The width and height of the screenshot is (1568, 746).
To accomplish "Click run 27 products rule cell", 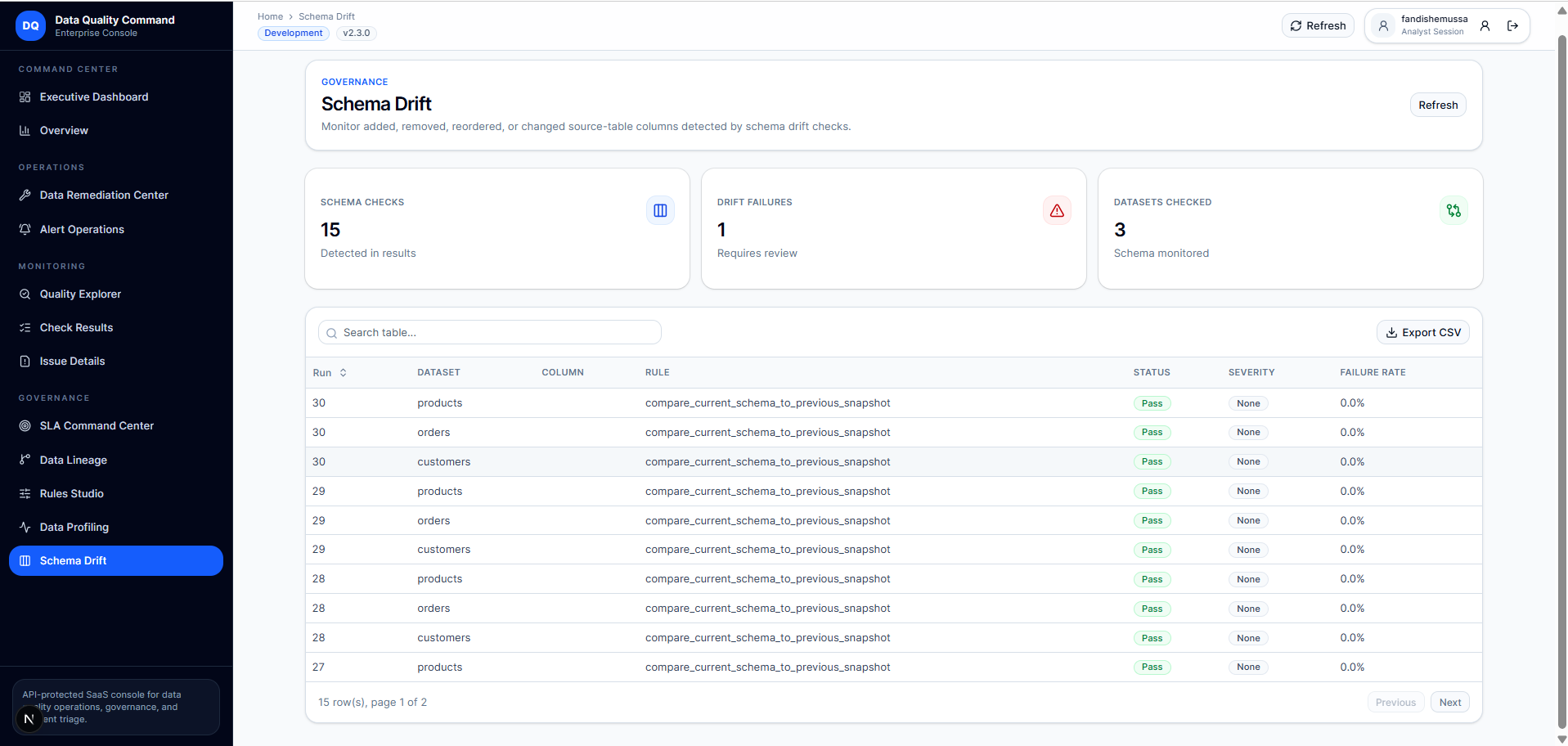I will coord(767,667).
